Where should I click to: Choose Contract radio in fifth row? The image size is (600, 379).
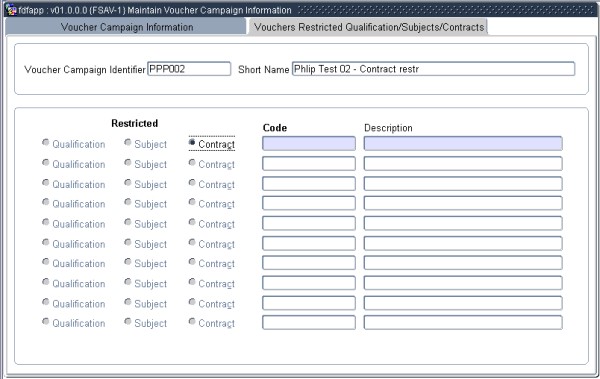click(x=192, y=222)
